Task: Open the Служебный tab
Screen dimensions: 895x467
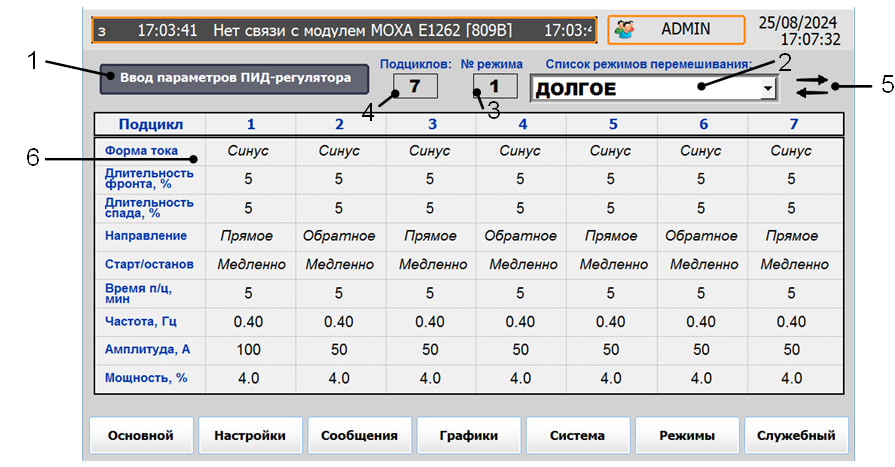Action: (796, 436)
